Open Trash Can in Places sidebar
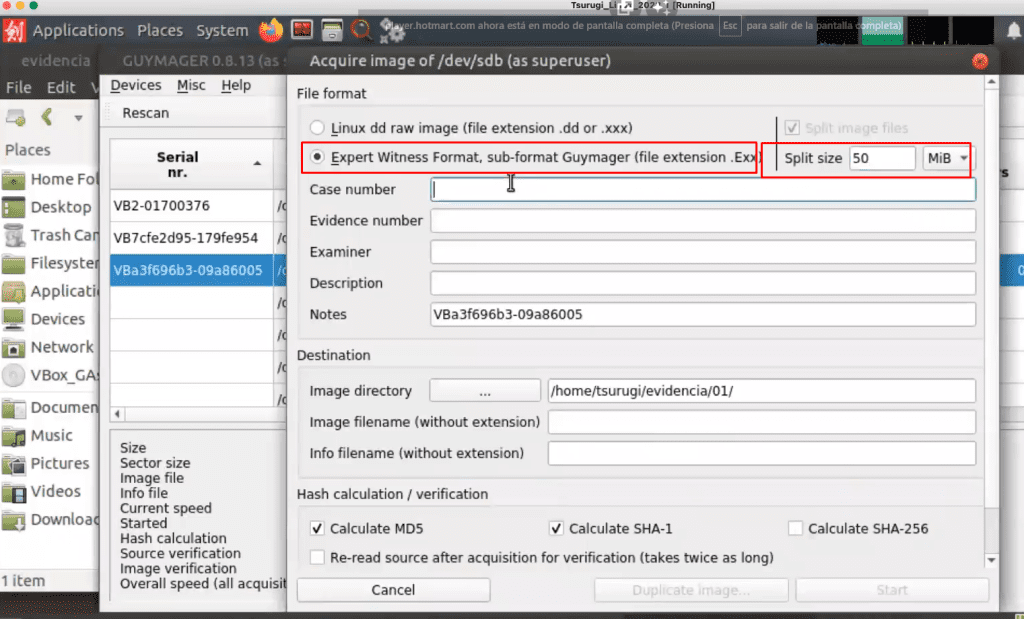The height and width of the screenshot is (619, 1024). tap(50, 235)
